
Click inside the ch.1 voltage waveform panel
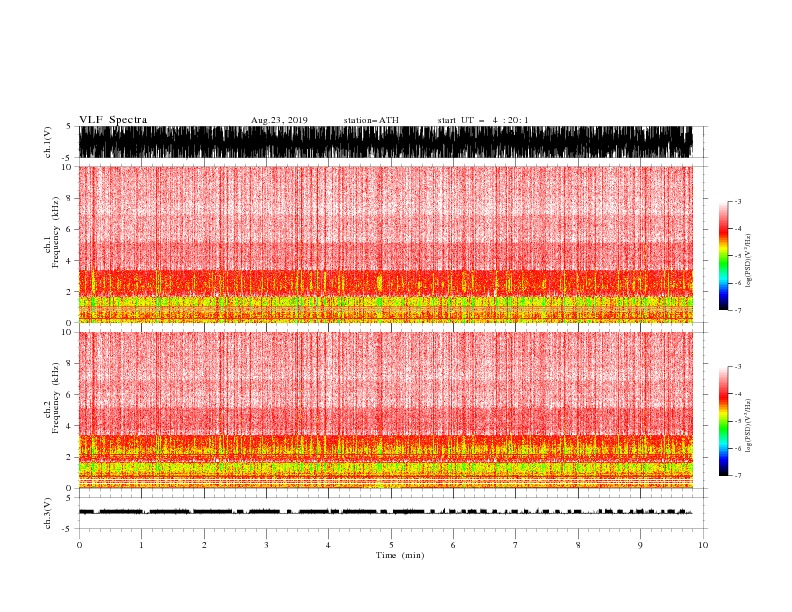(385, 142)
